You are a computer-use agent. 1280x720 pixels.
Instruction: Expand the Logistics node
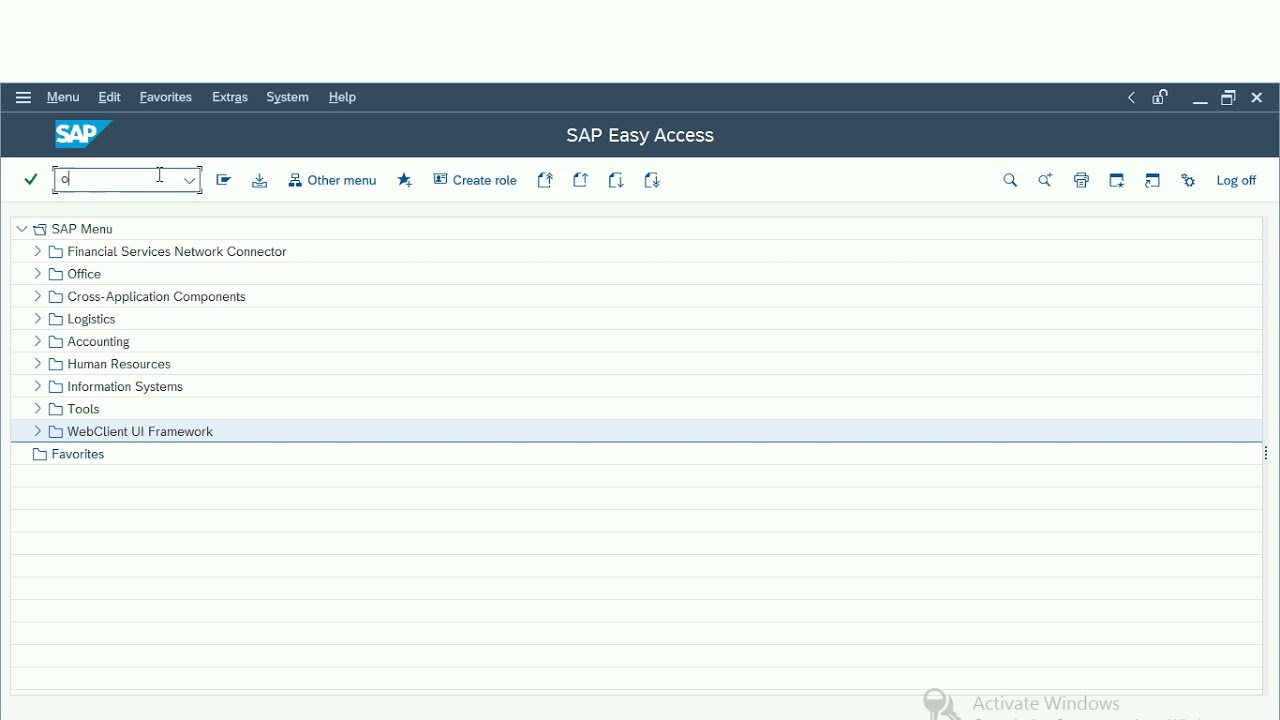click(38, 319)
